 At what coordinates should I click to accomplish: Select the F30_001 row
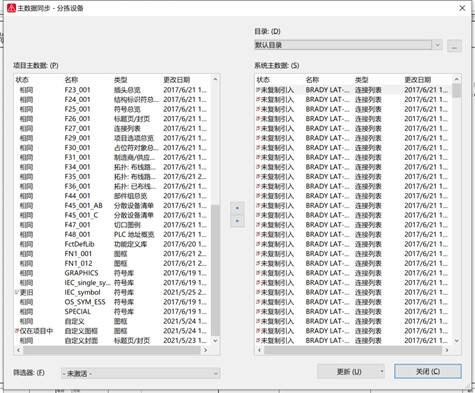[113, 148]
